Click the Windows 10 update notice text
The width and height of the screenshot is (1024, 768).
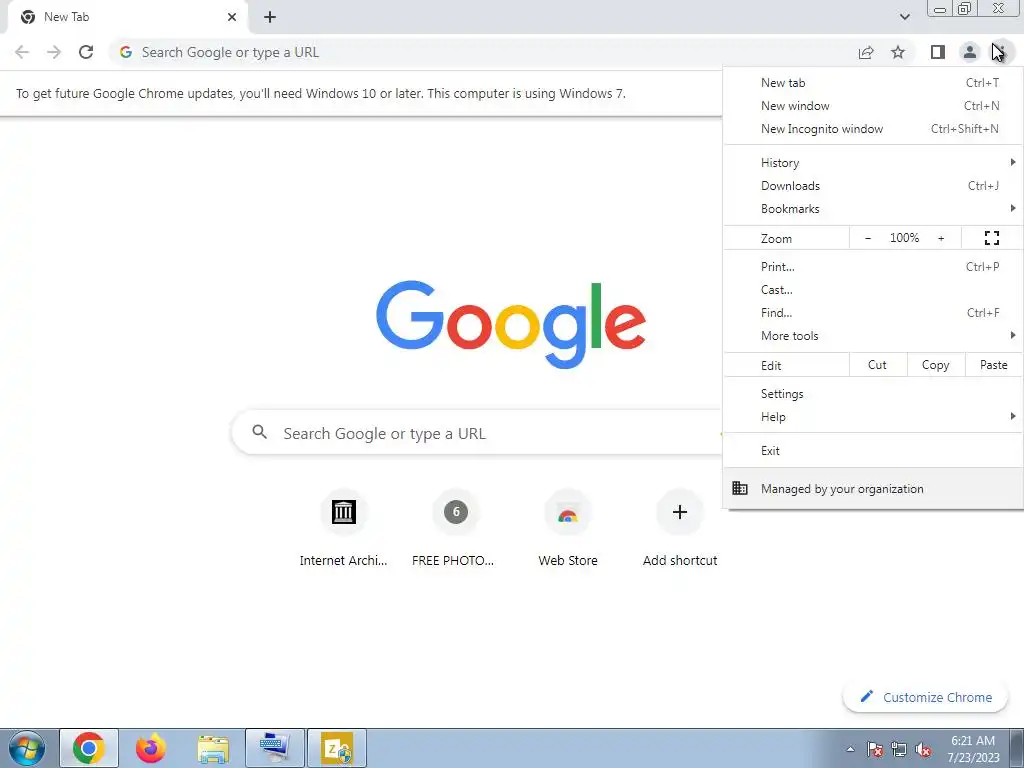click(x=321, y=93)
